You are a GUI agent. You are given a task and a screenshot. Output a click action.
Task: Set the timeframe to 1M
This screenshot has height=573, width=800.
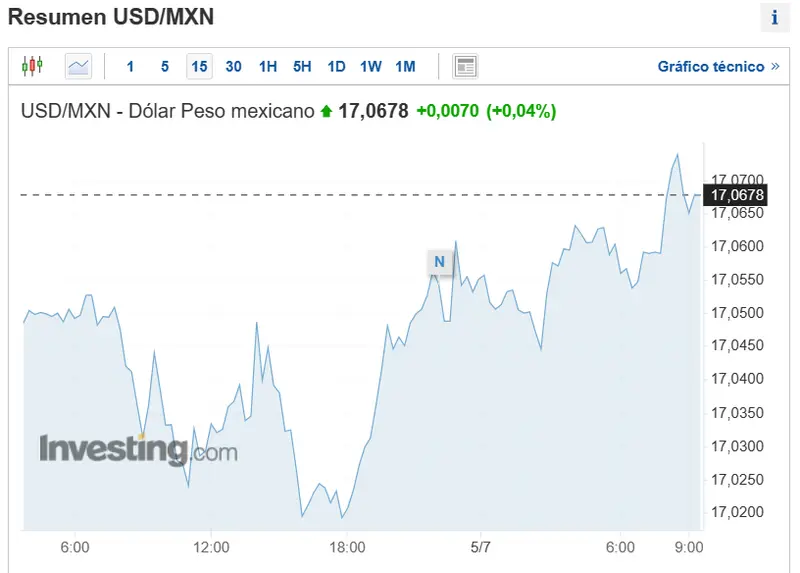pos(405,67)
